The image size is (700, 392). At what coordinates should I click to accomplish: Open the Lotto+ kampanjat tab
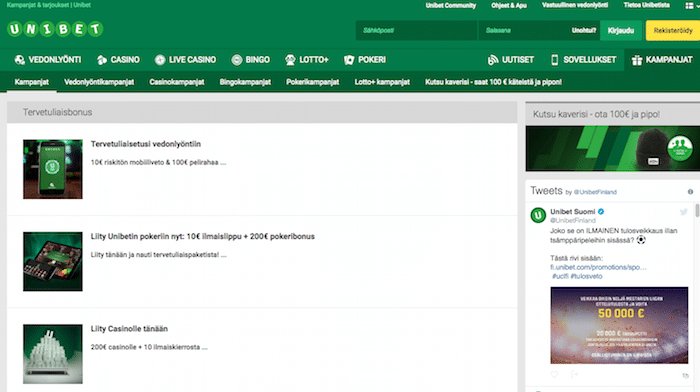pyautogui.click(x=382, y=82)
